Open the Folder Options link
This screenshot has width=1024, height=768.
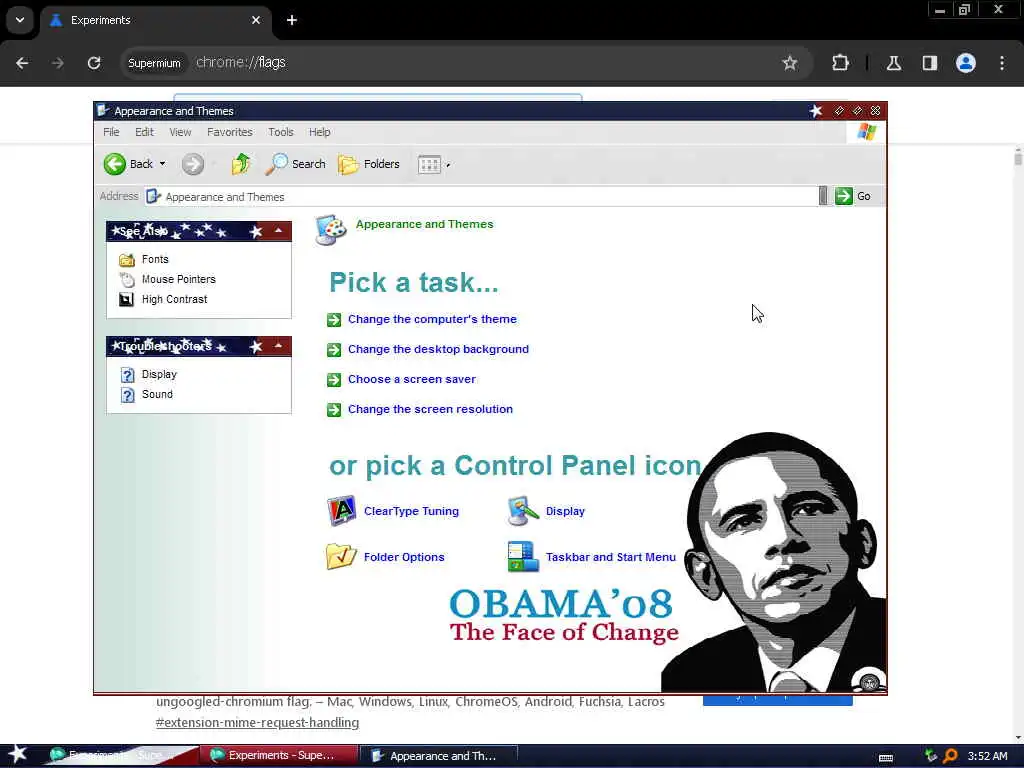coord(404,557)
